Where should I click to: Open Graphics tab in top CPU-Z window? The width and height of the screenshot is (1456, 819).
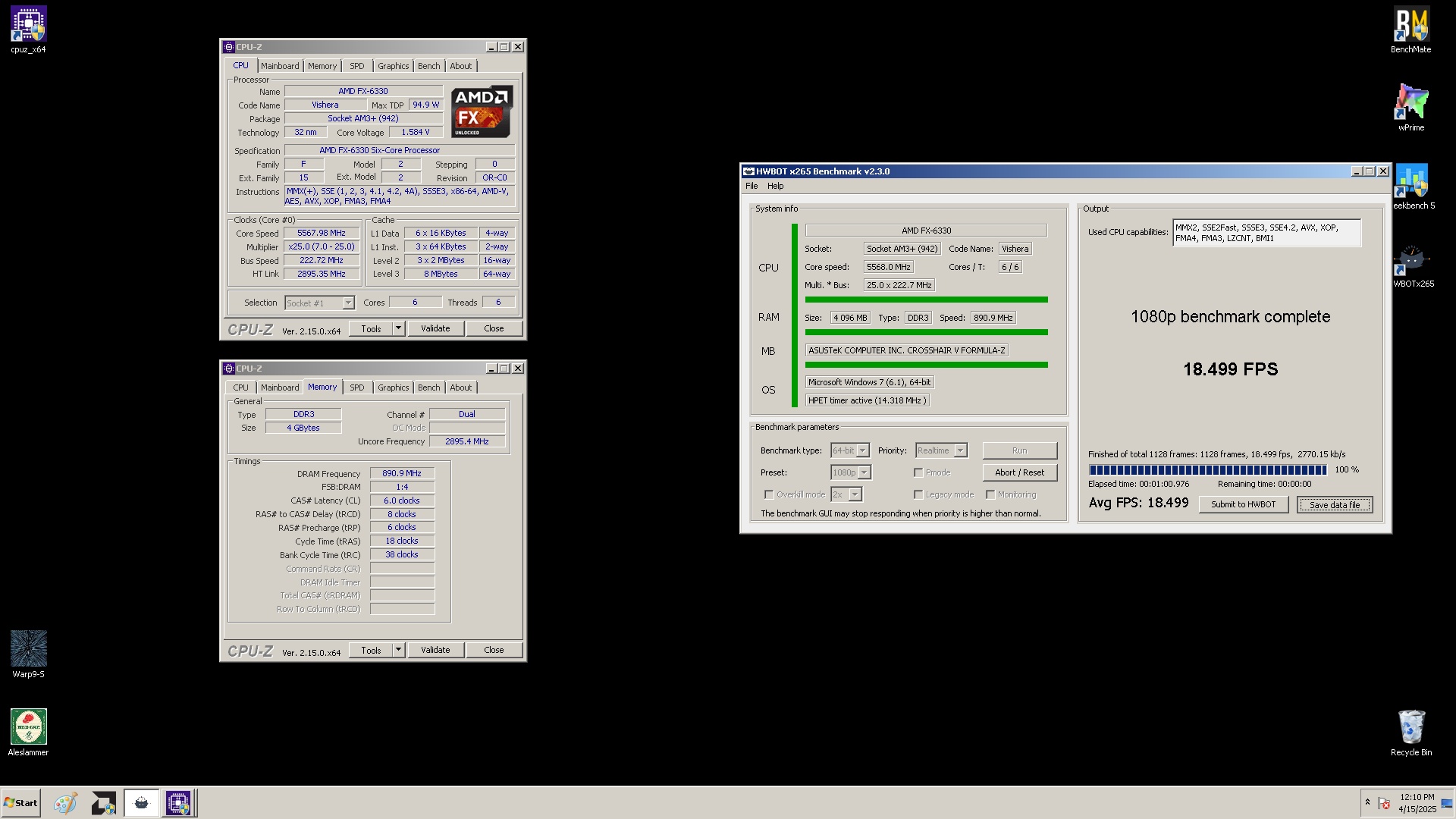click(393, 66)
